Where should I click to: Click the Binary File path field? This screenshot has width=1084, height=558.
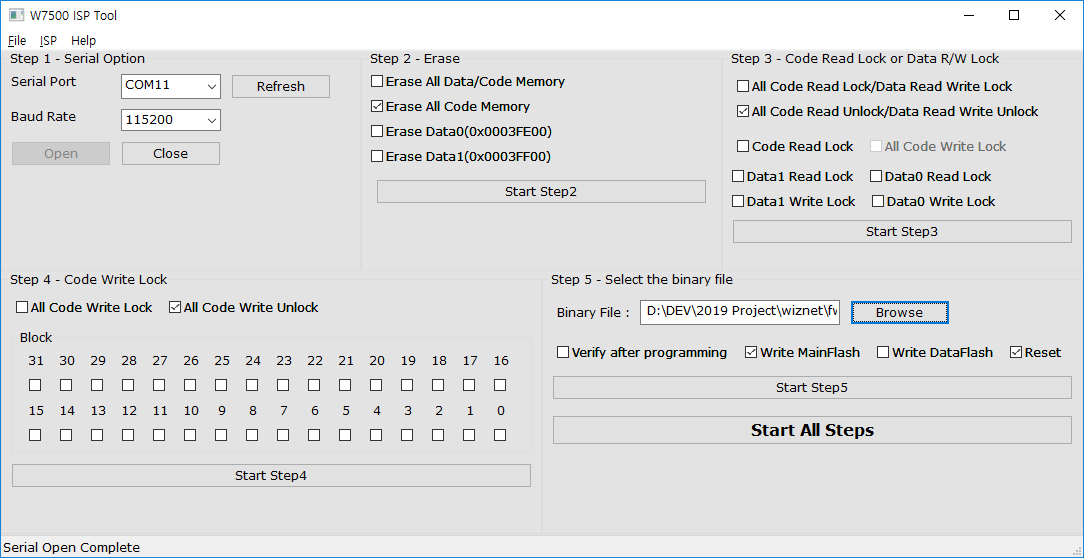[740, 312]
